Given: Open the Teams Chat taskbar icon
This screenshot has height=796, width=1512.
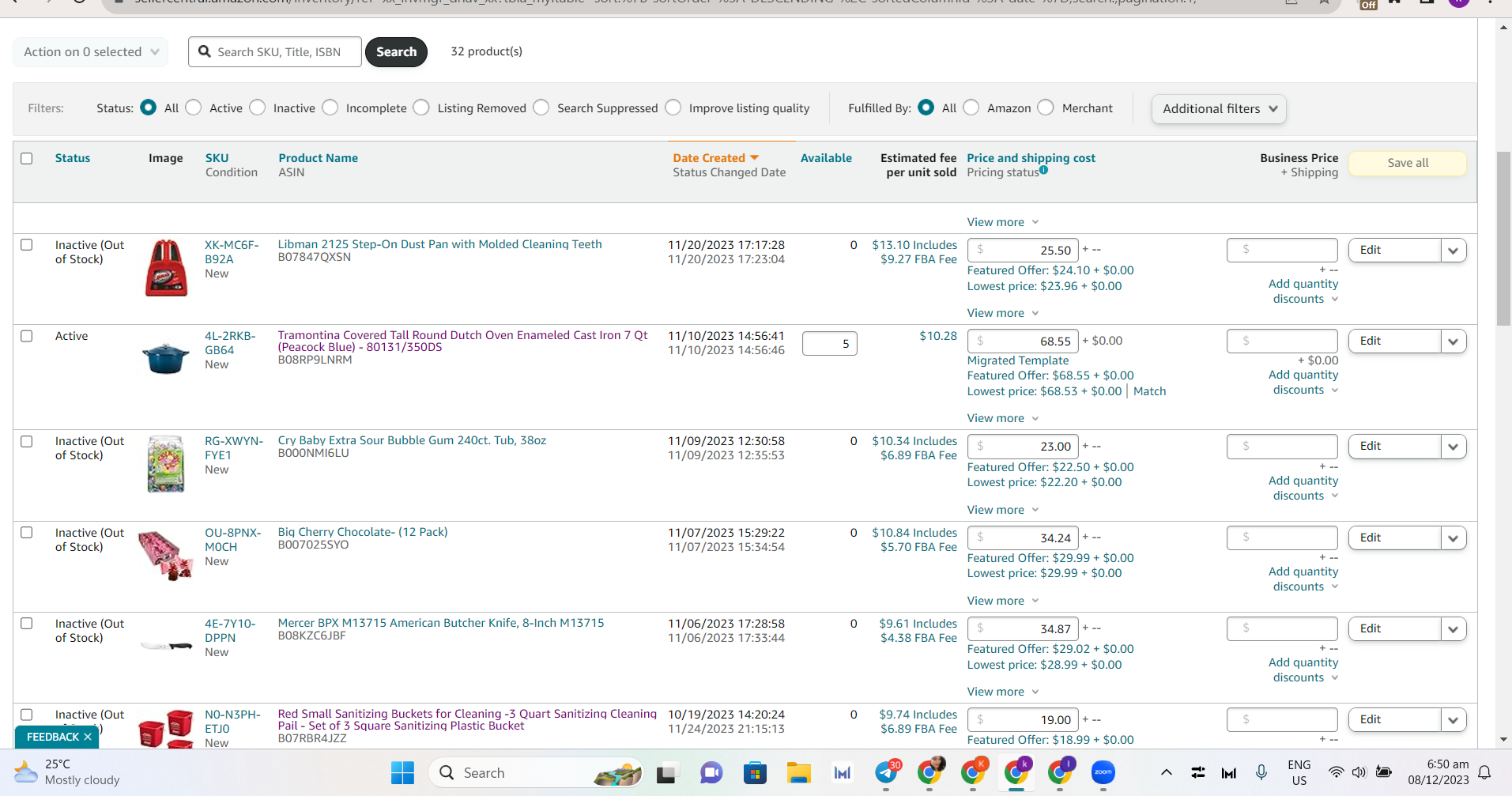Looking at the screenshot, I should click(x=711, y=772).
